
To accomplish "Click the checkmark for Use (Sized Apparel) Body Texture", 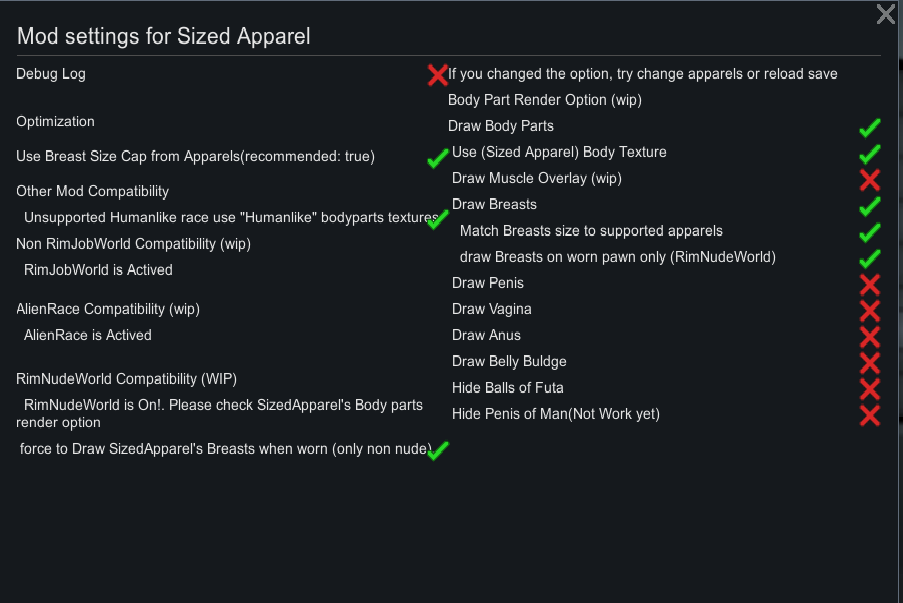I will [869, 153].
